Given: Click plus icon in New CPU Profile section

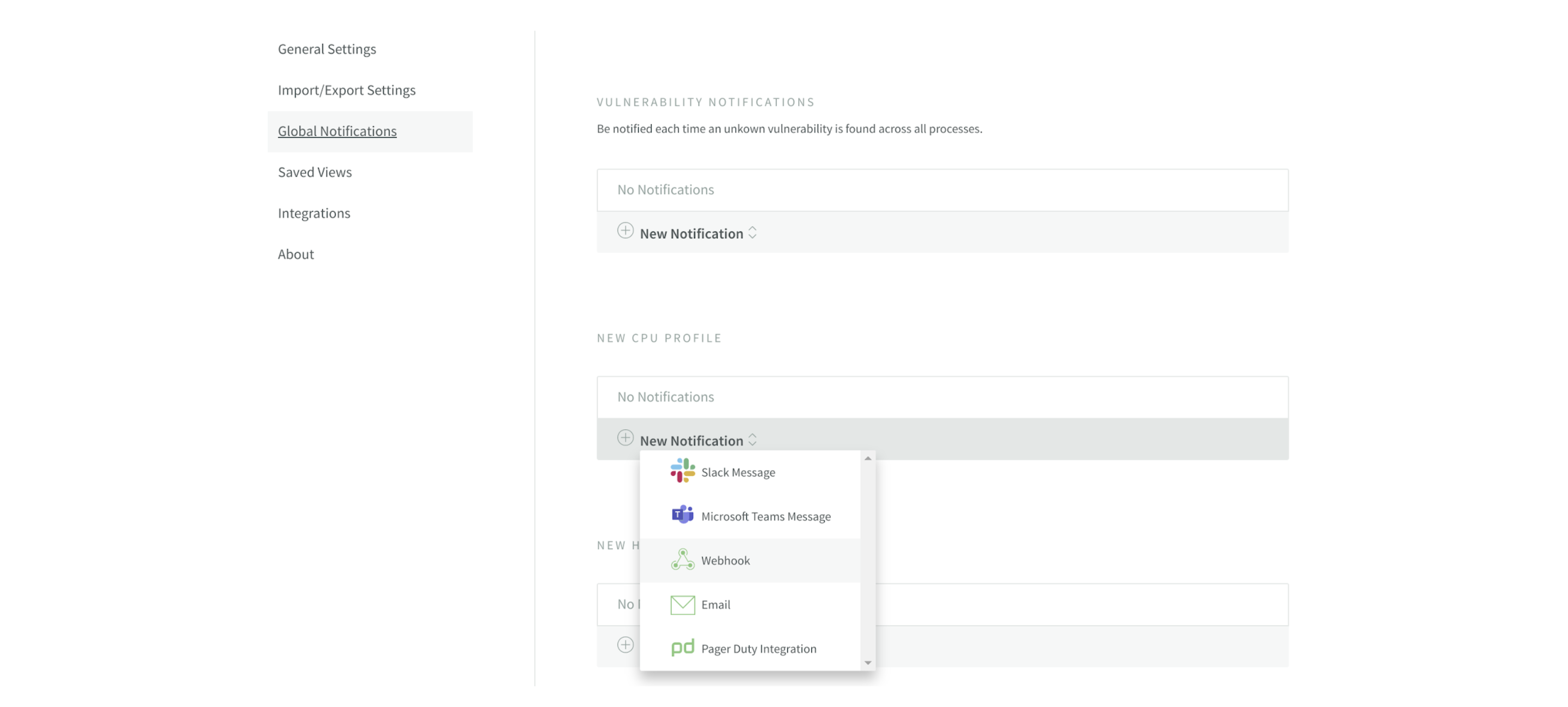Looking at the screenshot, I should point(625,438).
